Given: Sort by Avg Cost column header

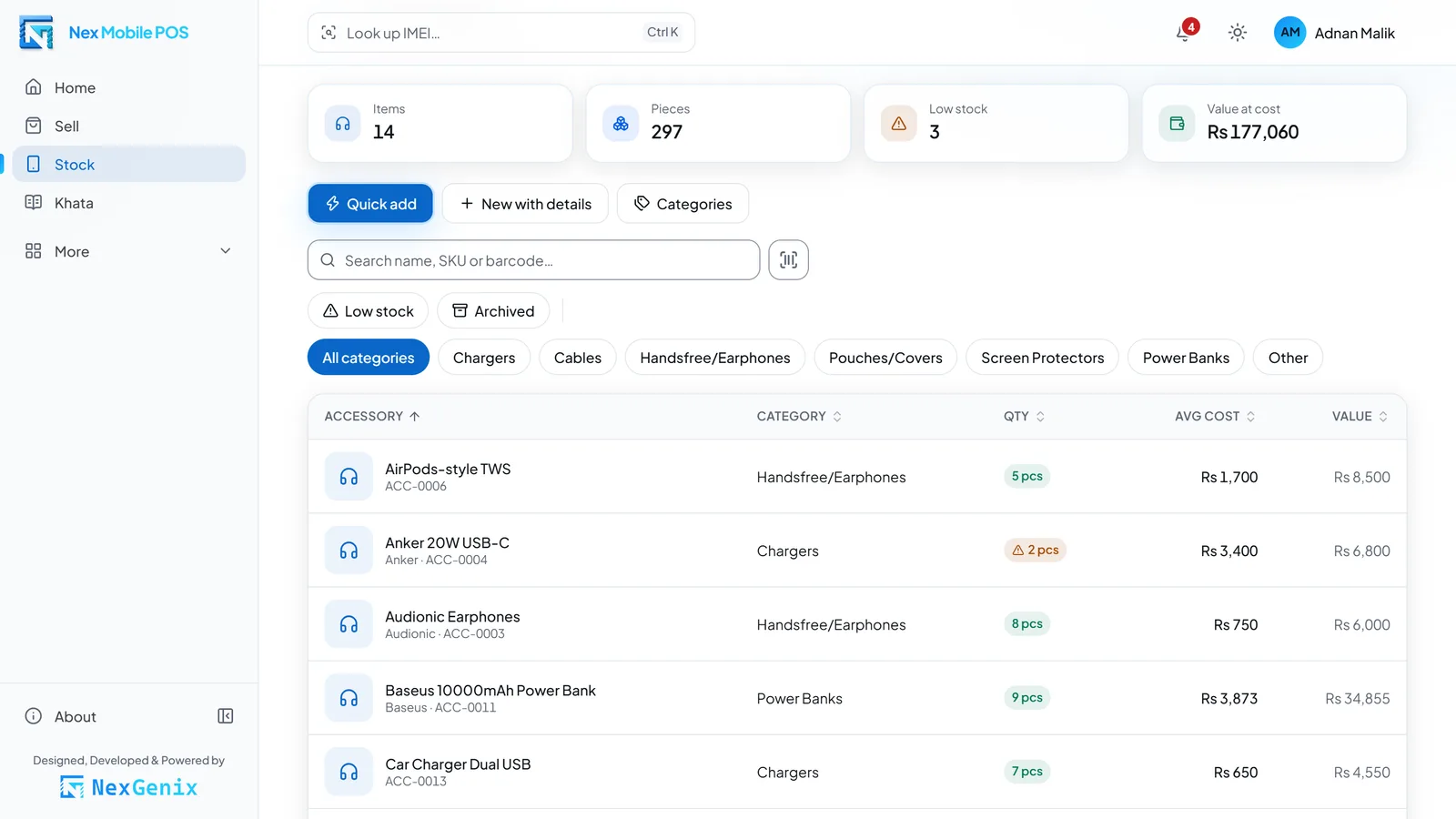Looking at the screenshot, I should 1215,416.
